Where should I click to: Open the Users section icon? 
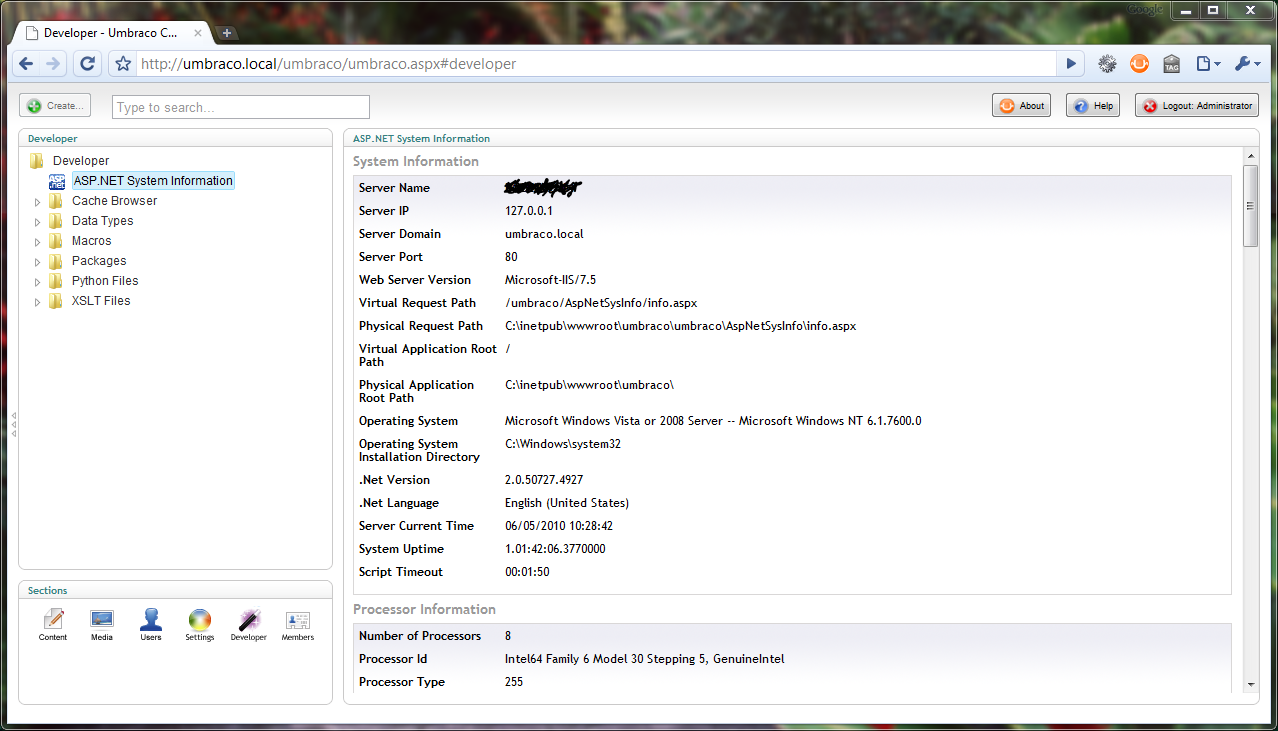tap(151, 619)
